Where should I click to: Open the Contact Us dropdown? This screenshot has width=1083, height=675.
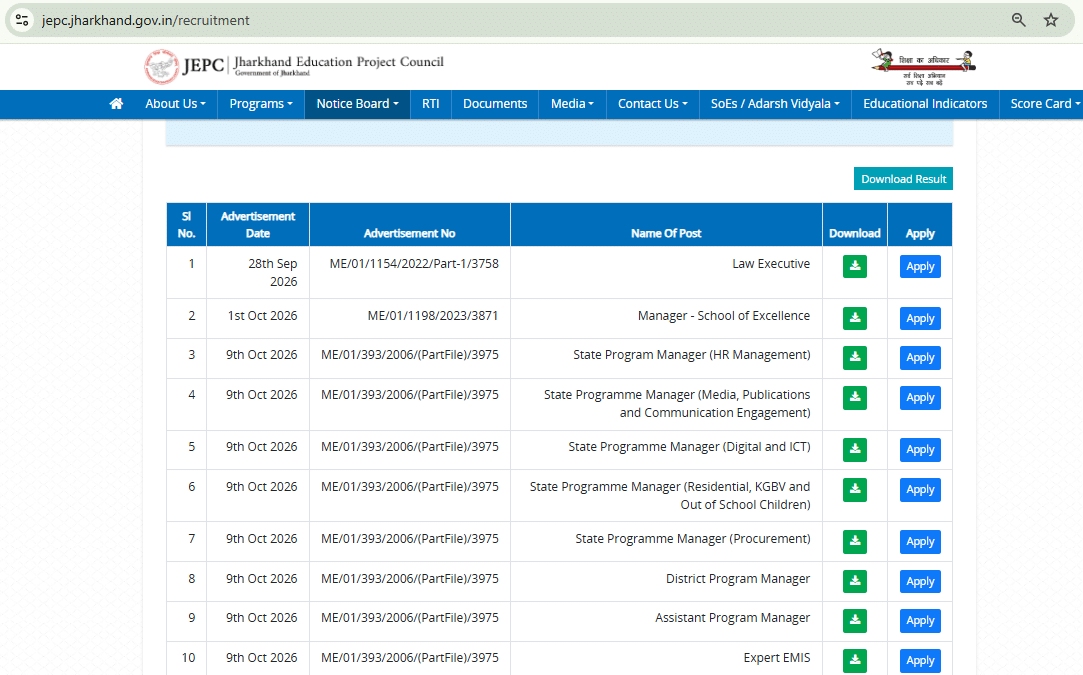653,104
